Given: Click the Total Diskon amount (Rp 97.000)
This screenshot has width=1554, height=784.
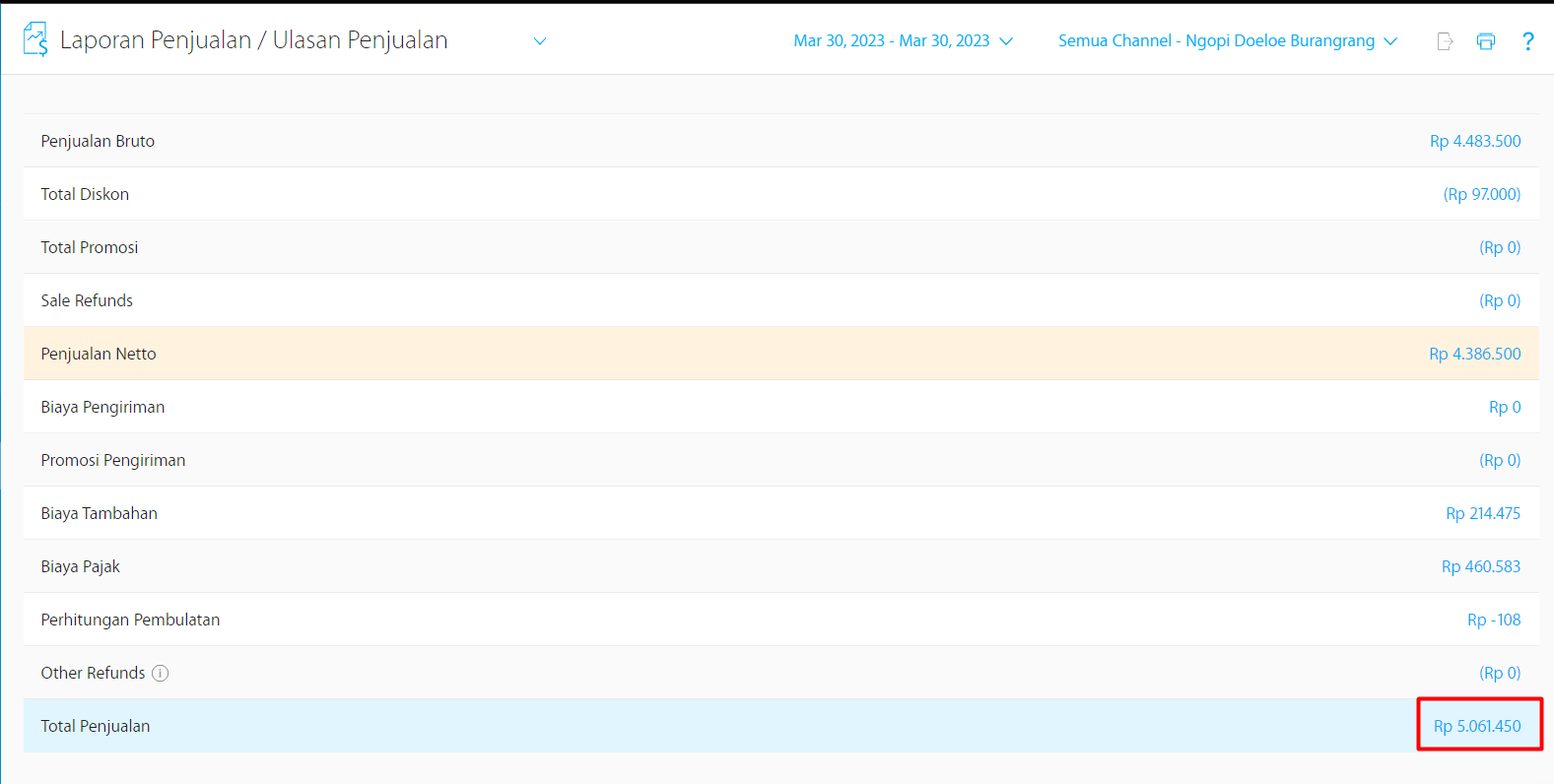Looking at the screenshot, I should pyautogui.click(x=1481, y=194).
